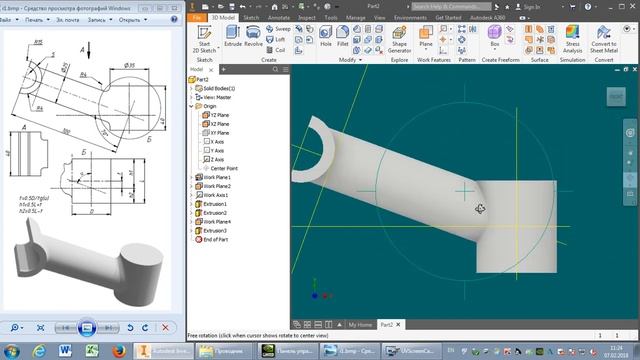
Task: Click the Undo arrow in quick access toolbar
Action: [x=243, y=7]
